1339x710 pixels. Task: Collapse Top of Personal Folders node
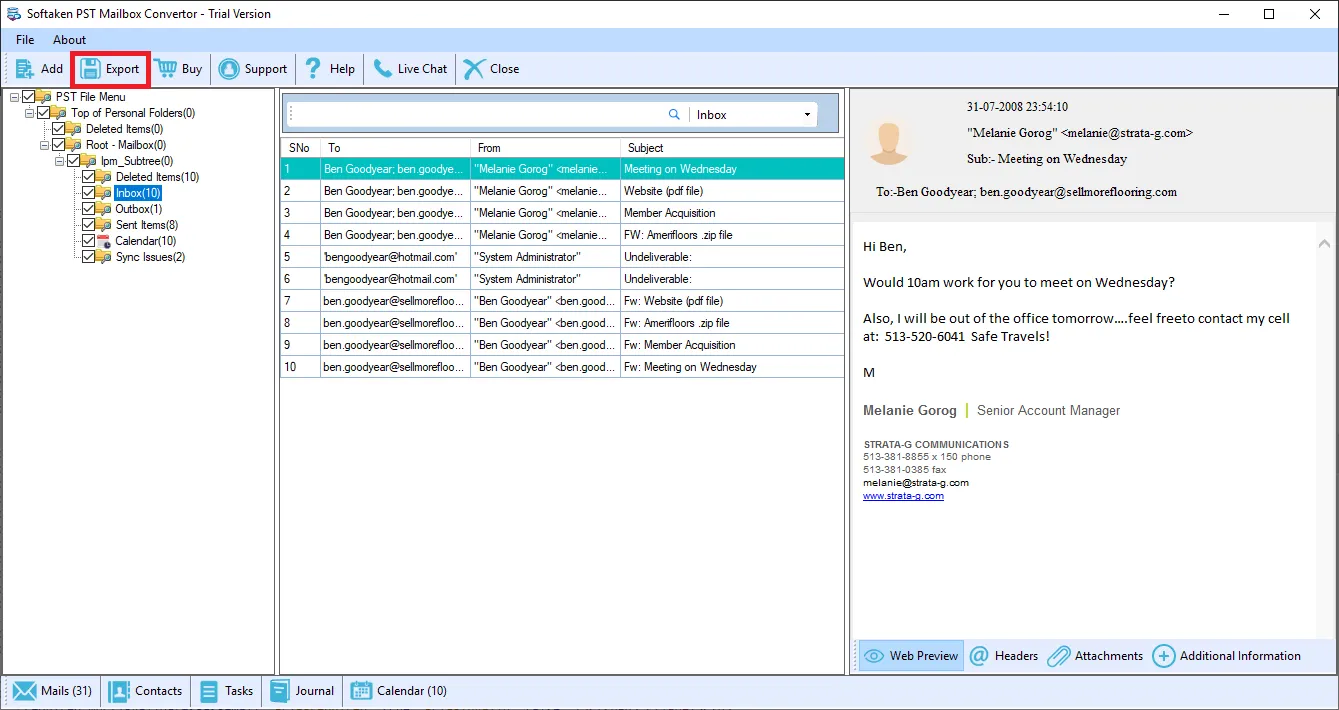(x=29, y=113)
